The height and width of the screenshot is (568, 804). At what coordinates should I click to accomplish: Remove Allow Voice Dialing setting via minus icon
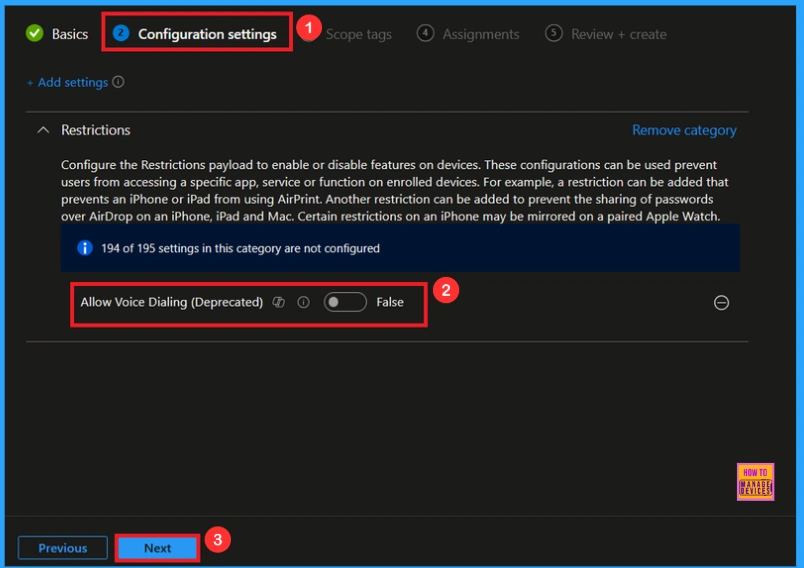coord(721,303)
